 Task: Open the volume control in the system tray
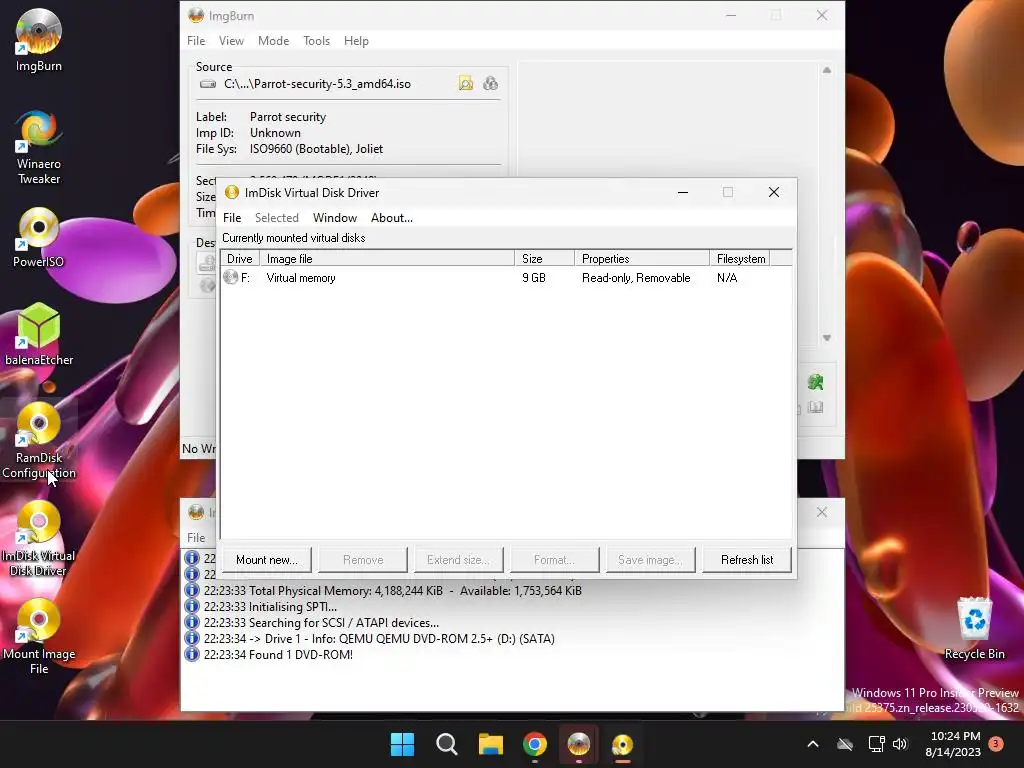(x=900, y=744)
